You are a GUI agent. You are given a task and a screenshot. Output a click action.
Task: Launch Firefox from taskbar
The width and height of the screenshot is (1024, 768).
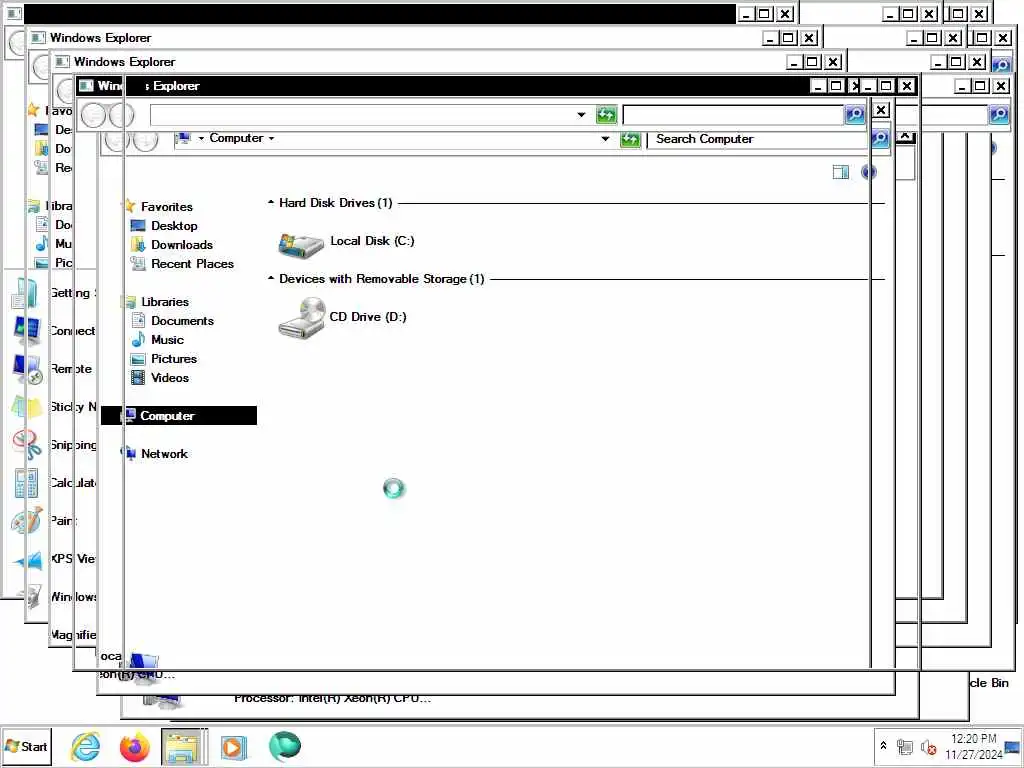click(135, 746)
